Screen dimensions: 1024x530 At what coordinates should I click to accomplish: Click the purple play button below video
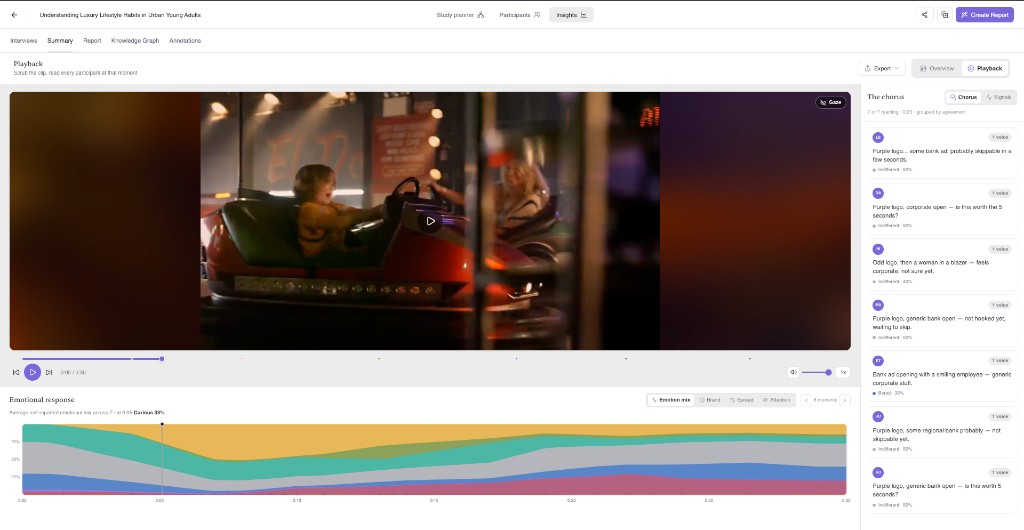pyautogui.click(x=33, y=373)
